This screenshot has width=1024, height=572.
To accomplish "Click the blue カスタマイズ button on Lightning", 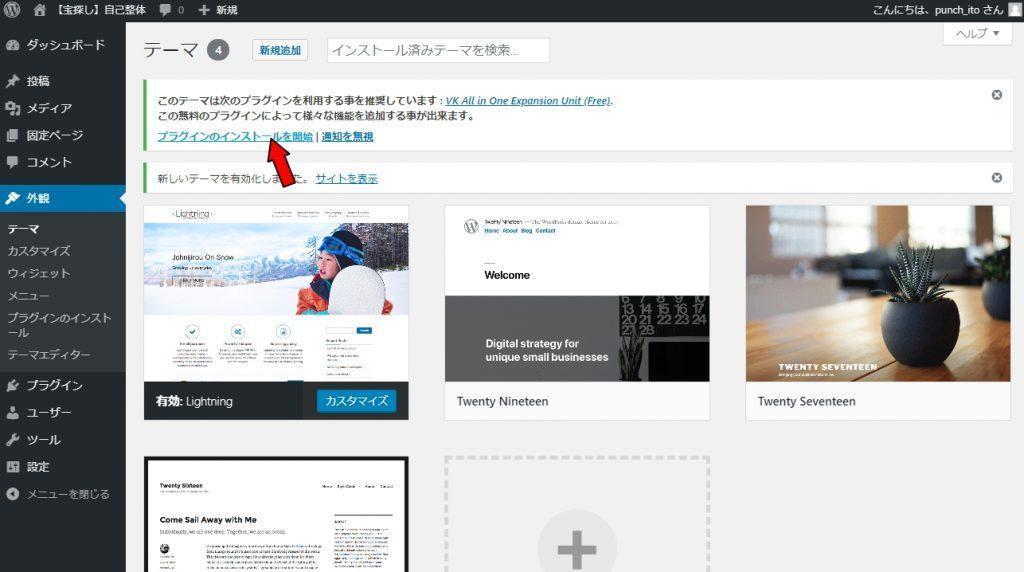I will pos(357,401).
